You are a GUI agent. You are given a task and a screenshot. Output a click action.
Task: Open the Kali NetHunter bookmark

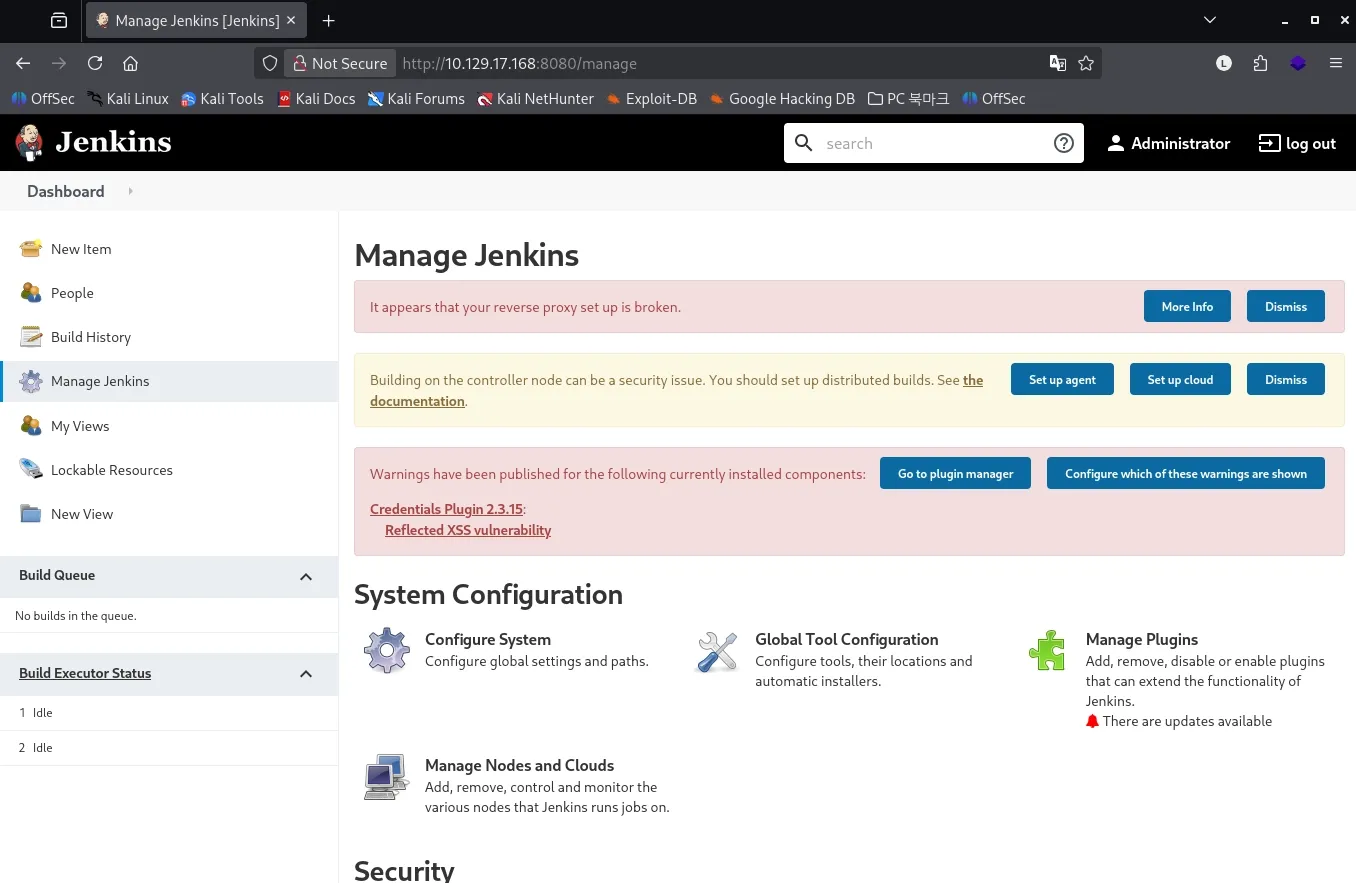(535, 98)
